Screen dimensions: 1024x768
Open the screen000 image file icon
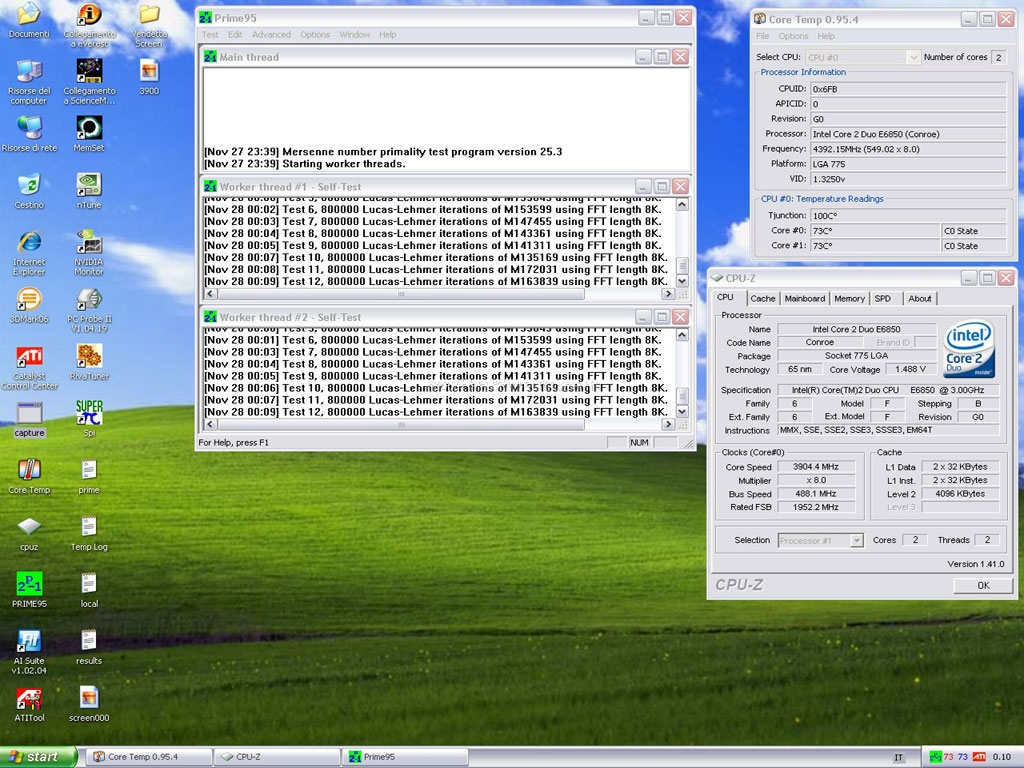tap(89, 698)
